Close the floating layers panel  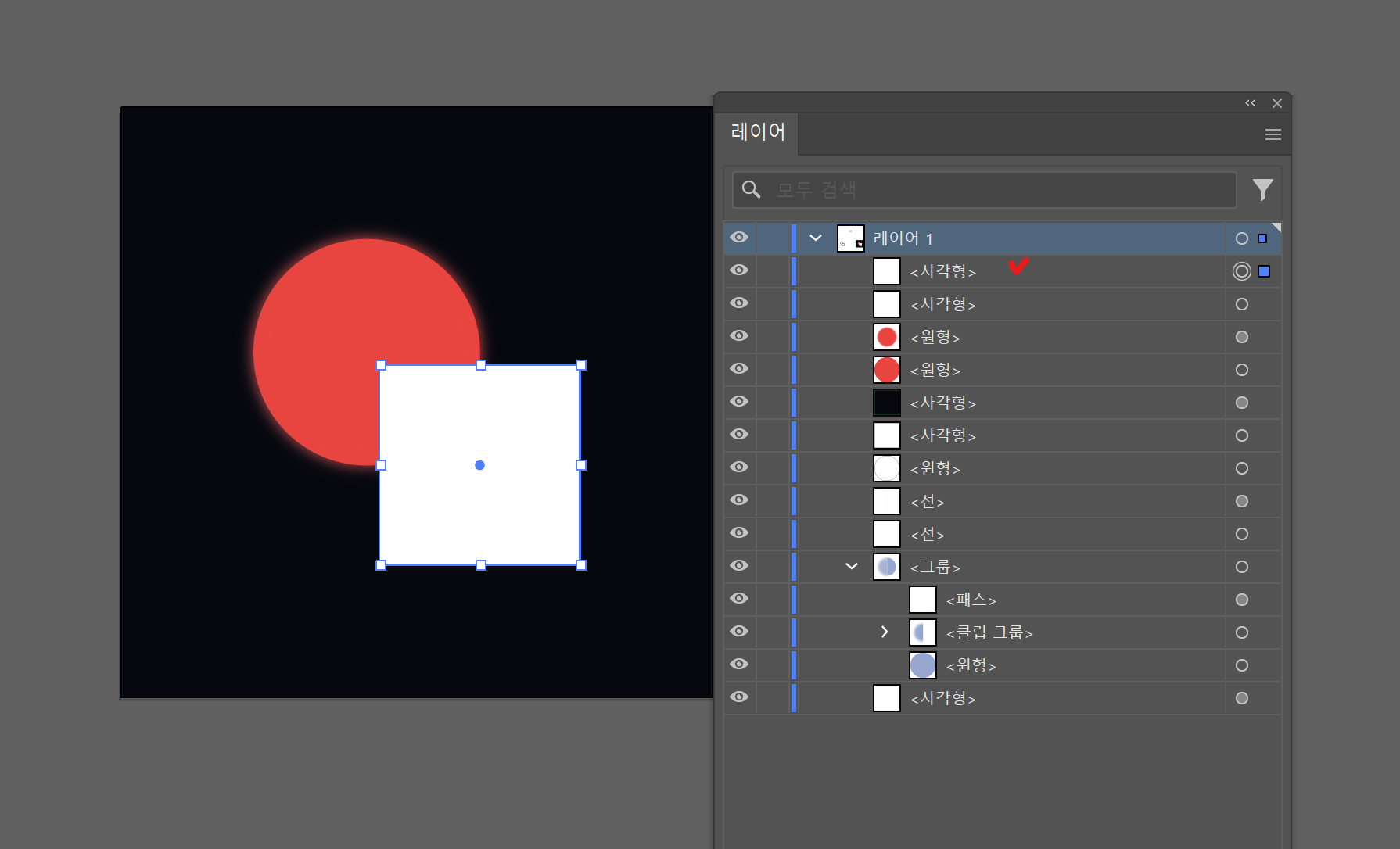click(x=1277, y=103)
